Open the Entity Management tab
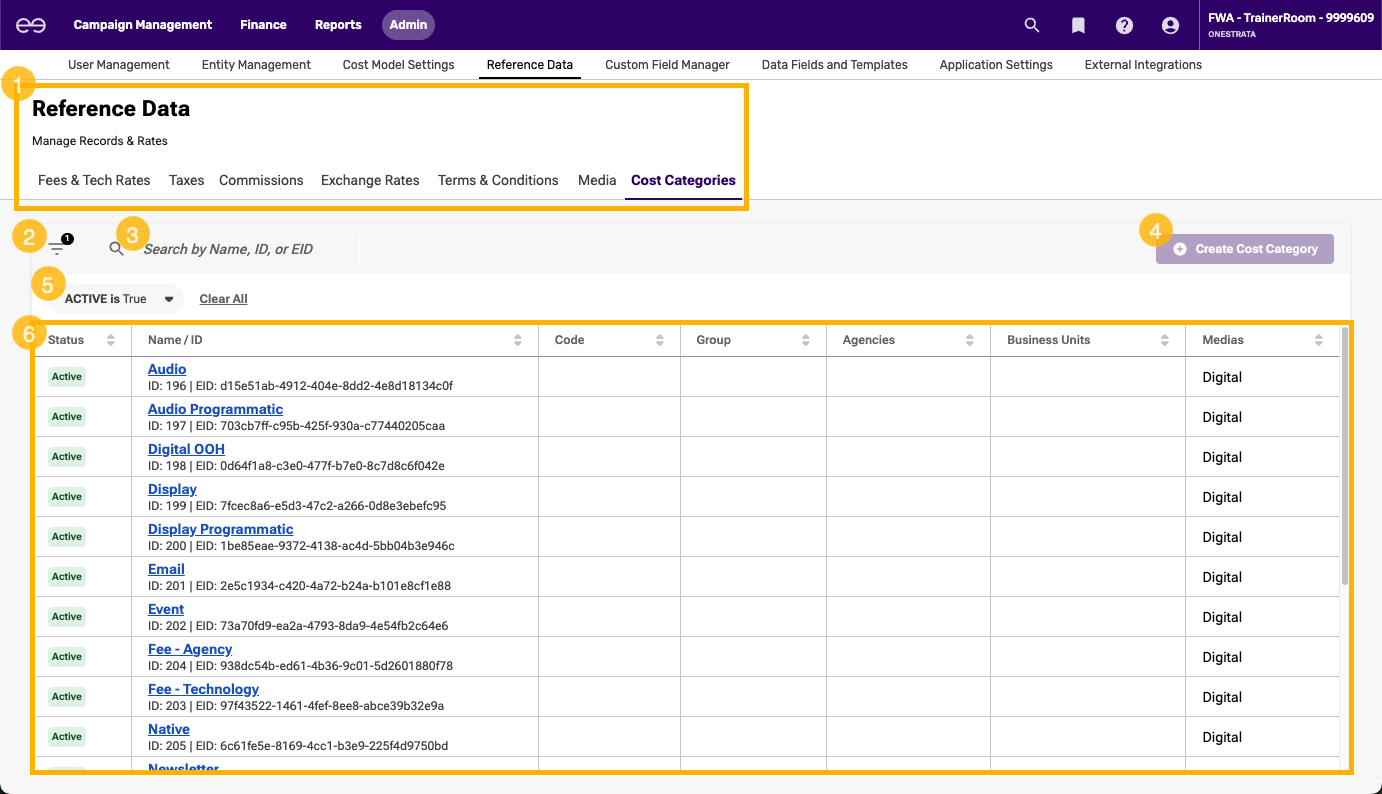This screenshot has width=1382, height=794. (256, 65)
